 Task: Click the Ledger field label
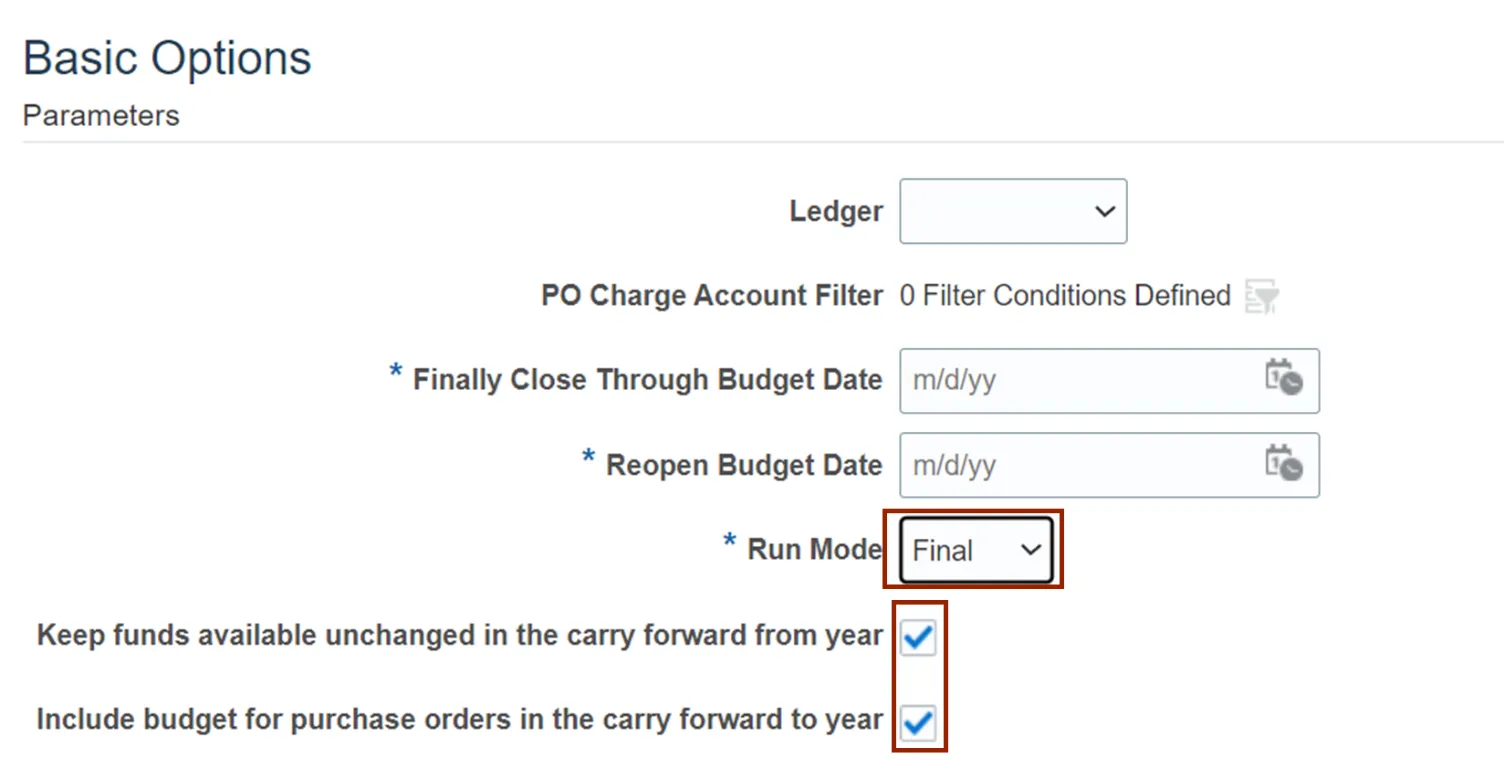click(x=836, y=212)
